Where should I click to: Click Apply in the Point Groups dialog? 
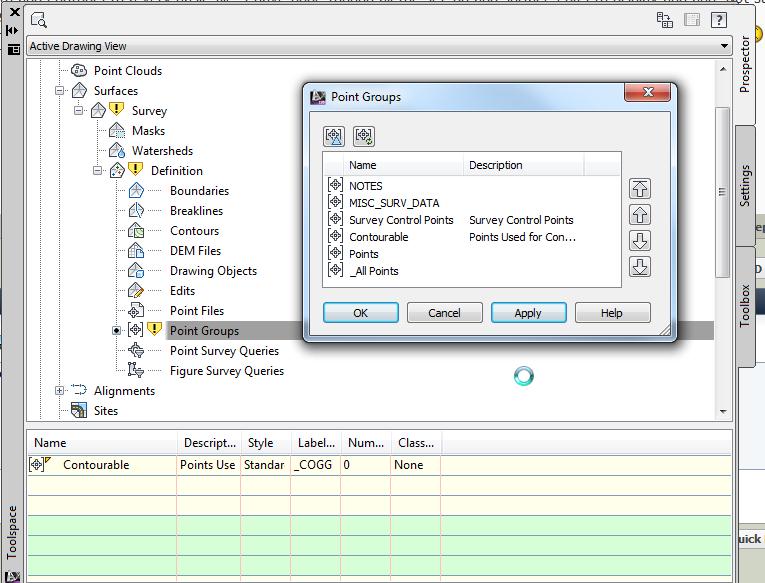click(528, 313)
